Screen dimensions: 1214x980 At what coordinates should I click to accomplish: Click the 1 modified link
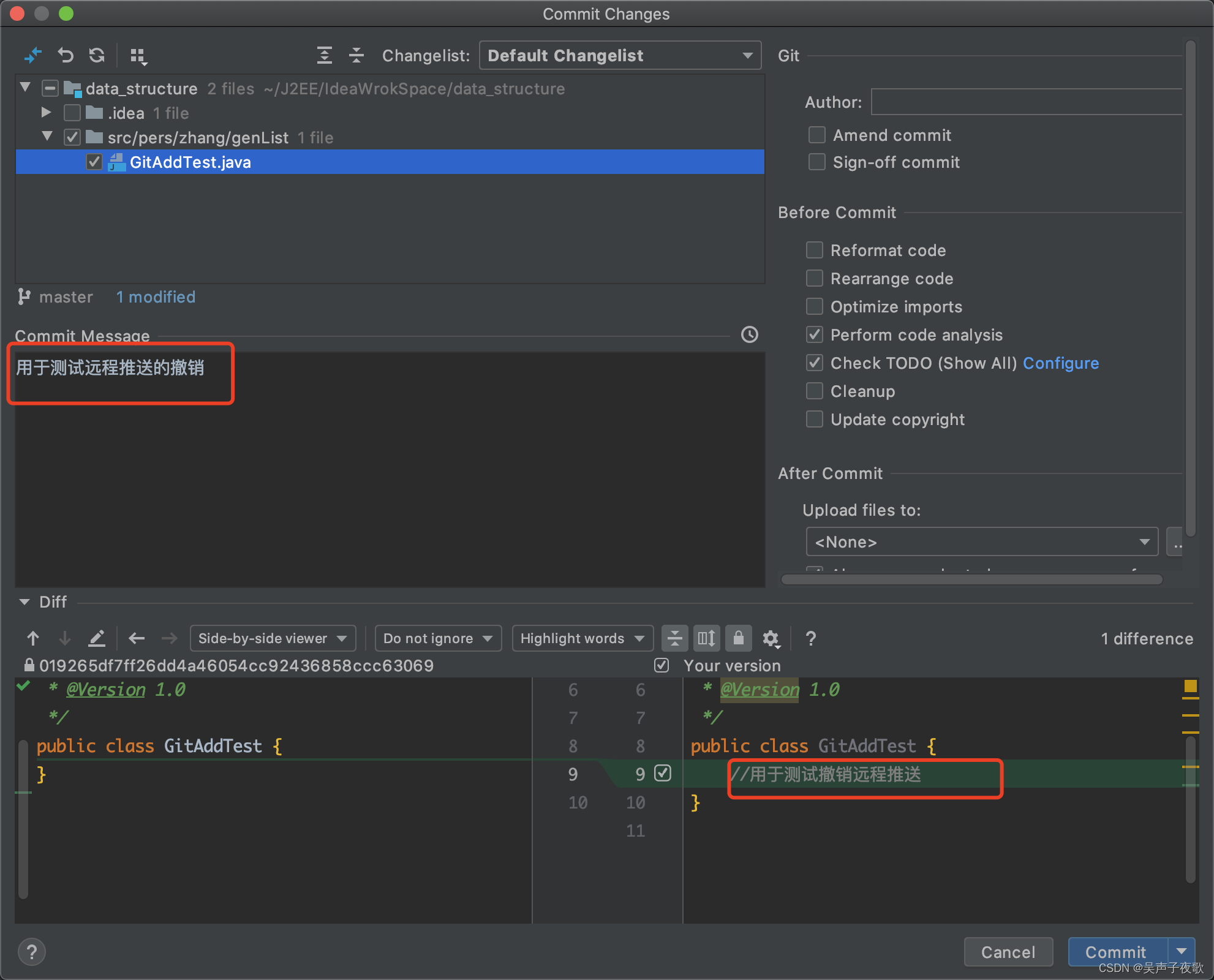tap(156, 297)
